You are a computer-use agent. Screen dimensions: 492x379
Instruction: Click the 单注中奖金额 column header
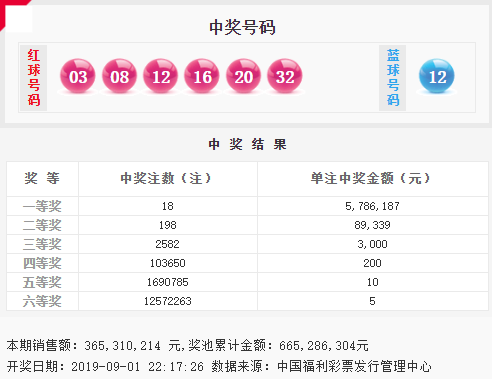point(370,178)
